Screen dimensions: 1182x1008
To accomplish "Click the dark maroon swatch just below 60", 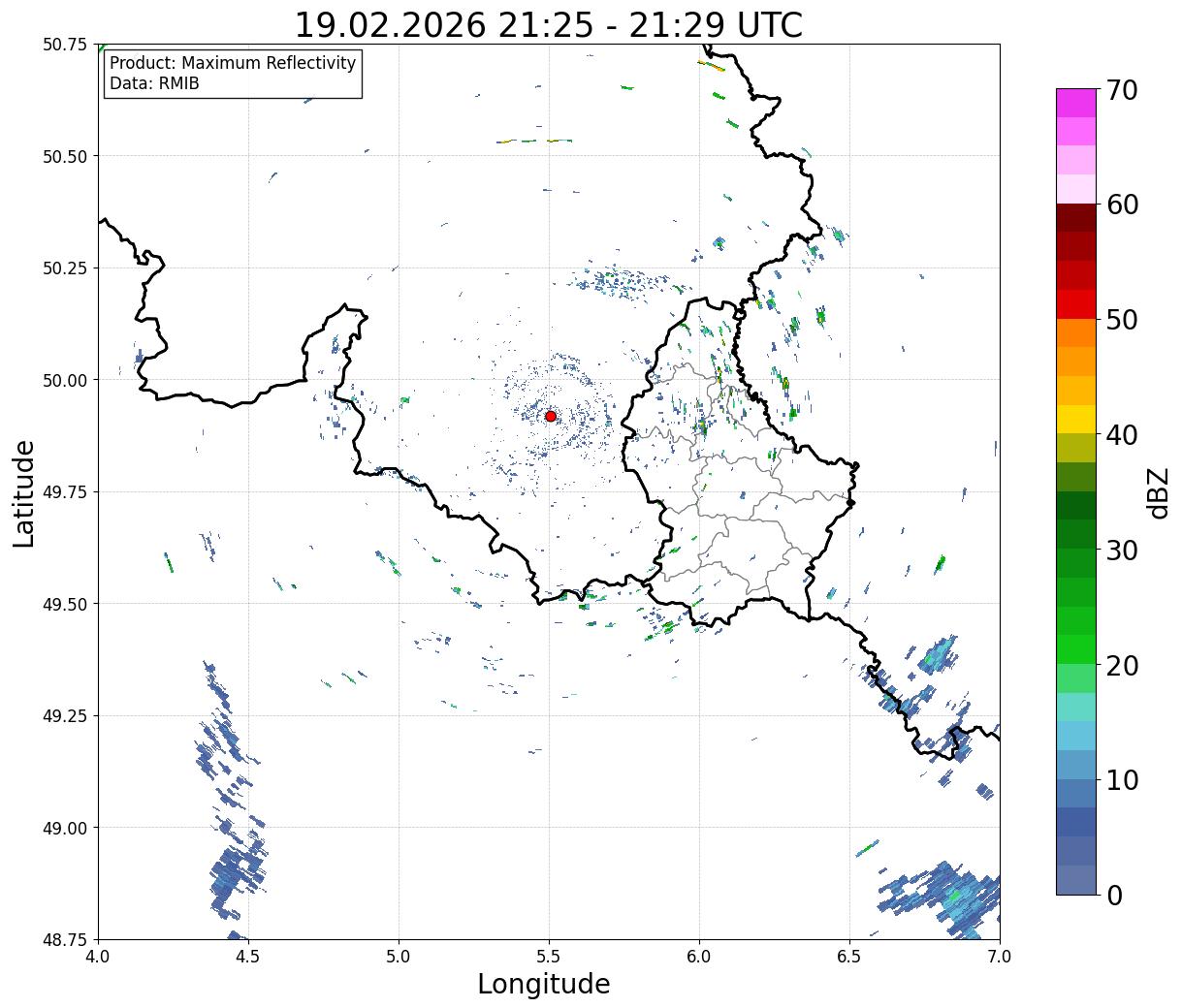I will pyautogui.click(x=1076, y=218).
